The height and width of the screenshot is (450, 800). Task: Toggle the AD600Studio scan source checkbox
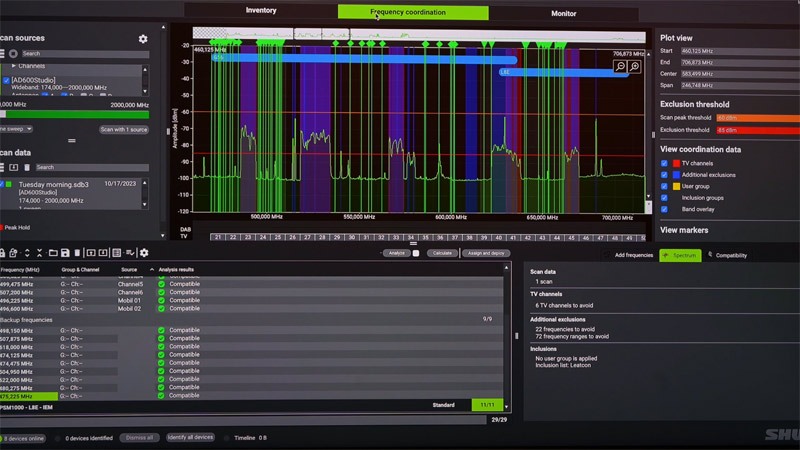pyautogui.click(x=6, y=80)
